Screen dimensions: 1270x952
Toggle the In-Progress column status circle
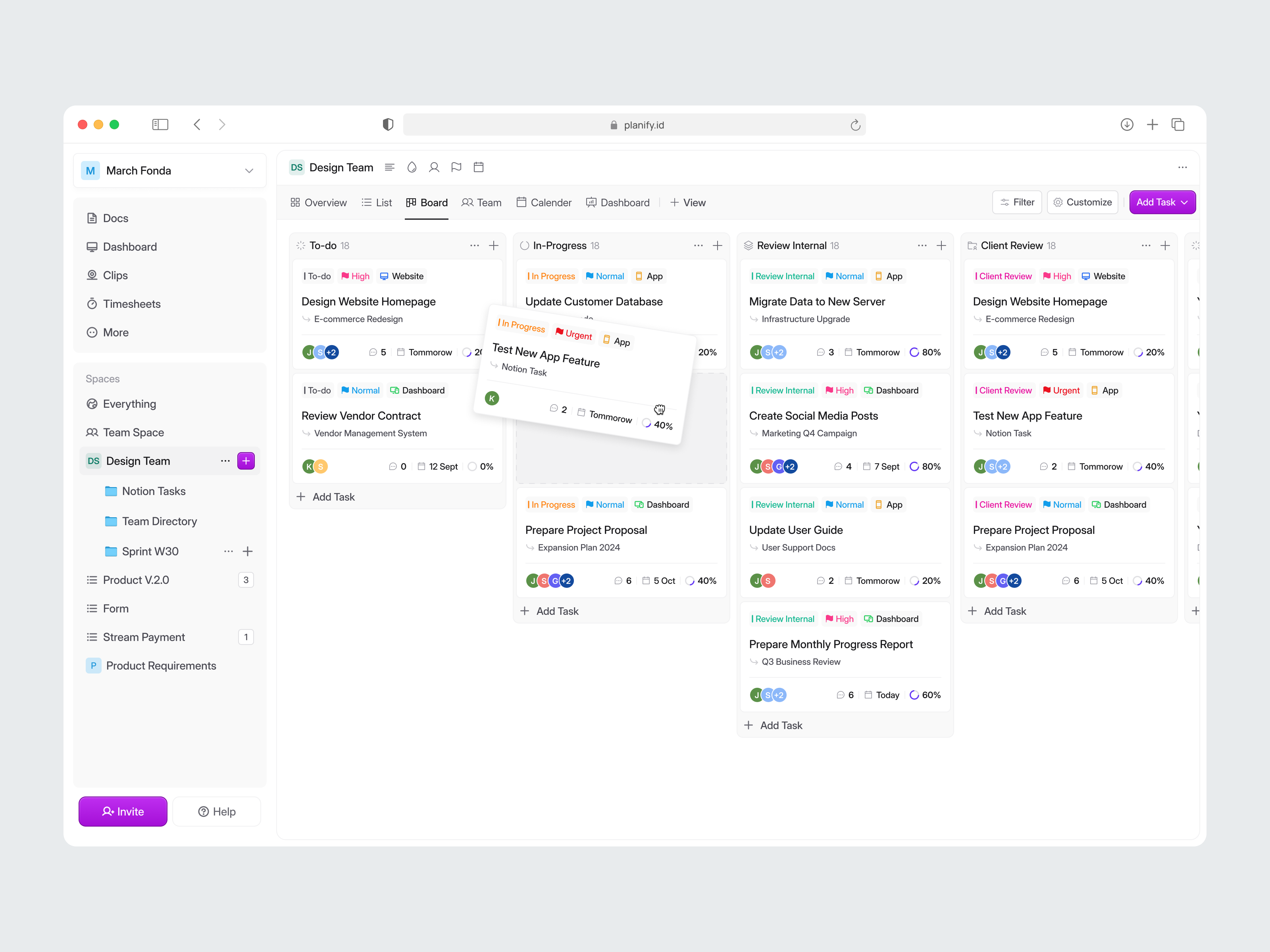(x=524, y=246)
